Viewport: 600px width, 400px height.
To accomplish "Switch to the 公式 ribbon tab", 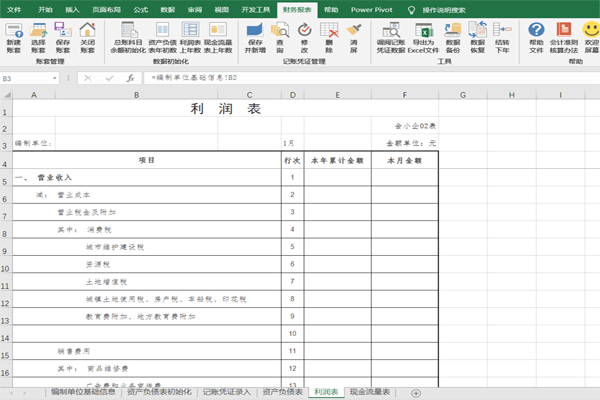I will (140, 10).
